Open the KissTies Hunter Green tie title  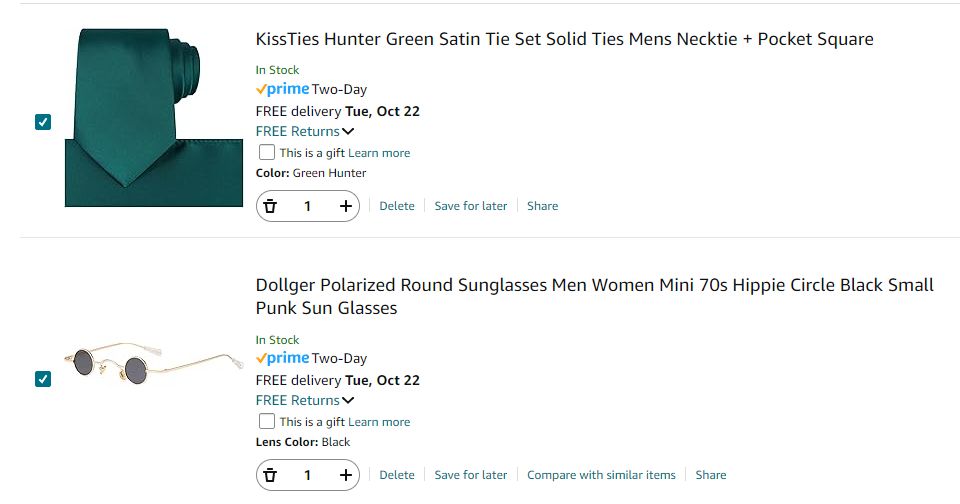[564, 40]
